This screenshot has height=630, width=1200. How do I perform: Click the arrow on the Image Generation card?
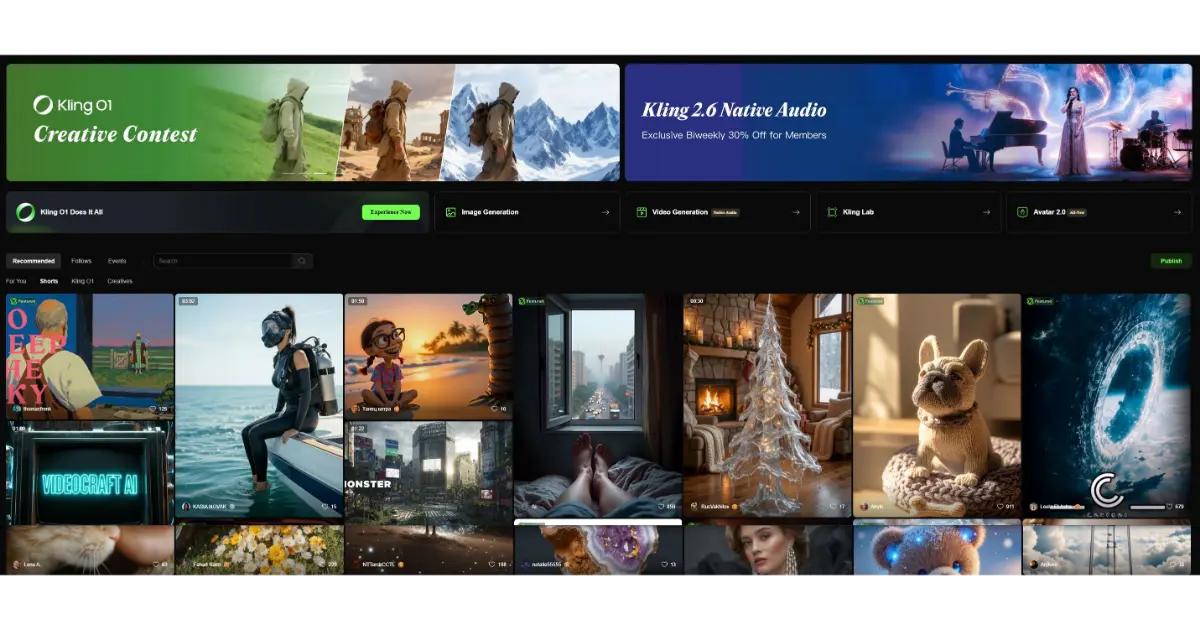point(605,212)
